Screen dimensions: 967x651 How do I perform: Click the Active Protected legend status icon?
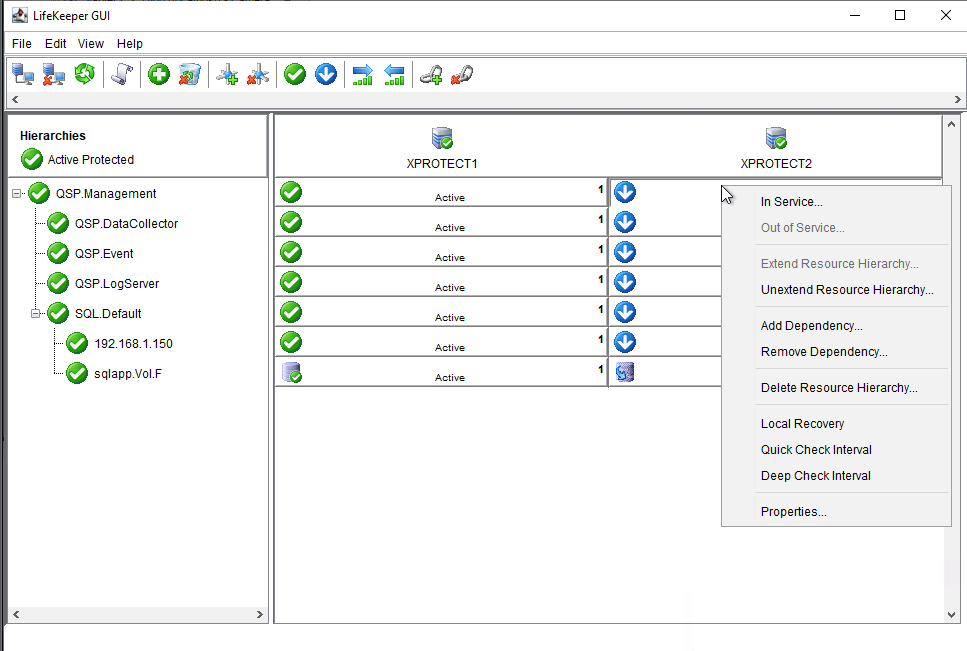tap(32, 160)
